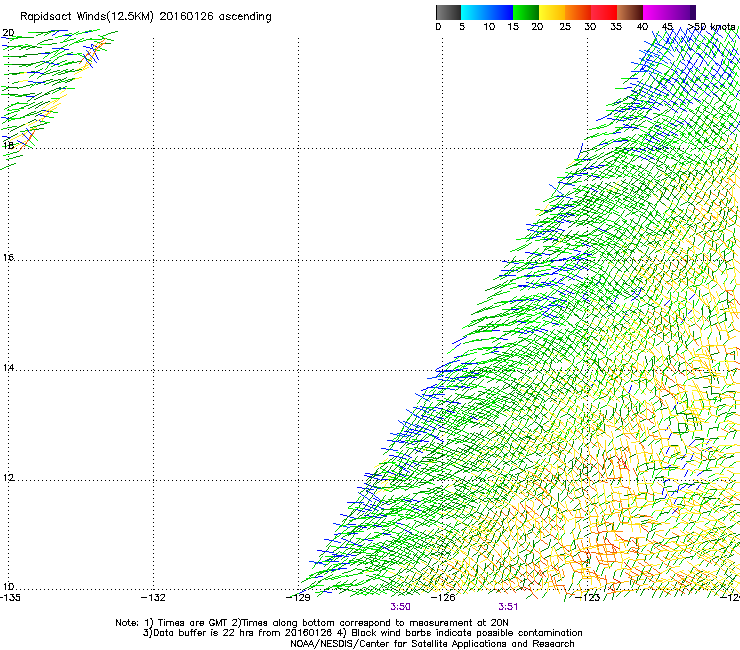Click the latitude 14 axis label
Screen dimensions: 740x650
click(8, 368)
